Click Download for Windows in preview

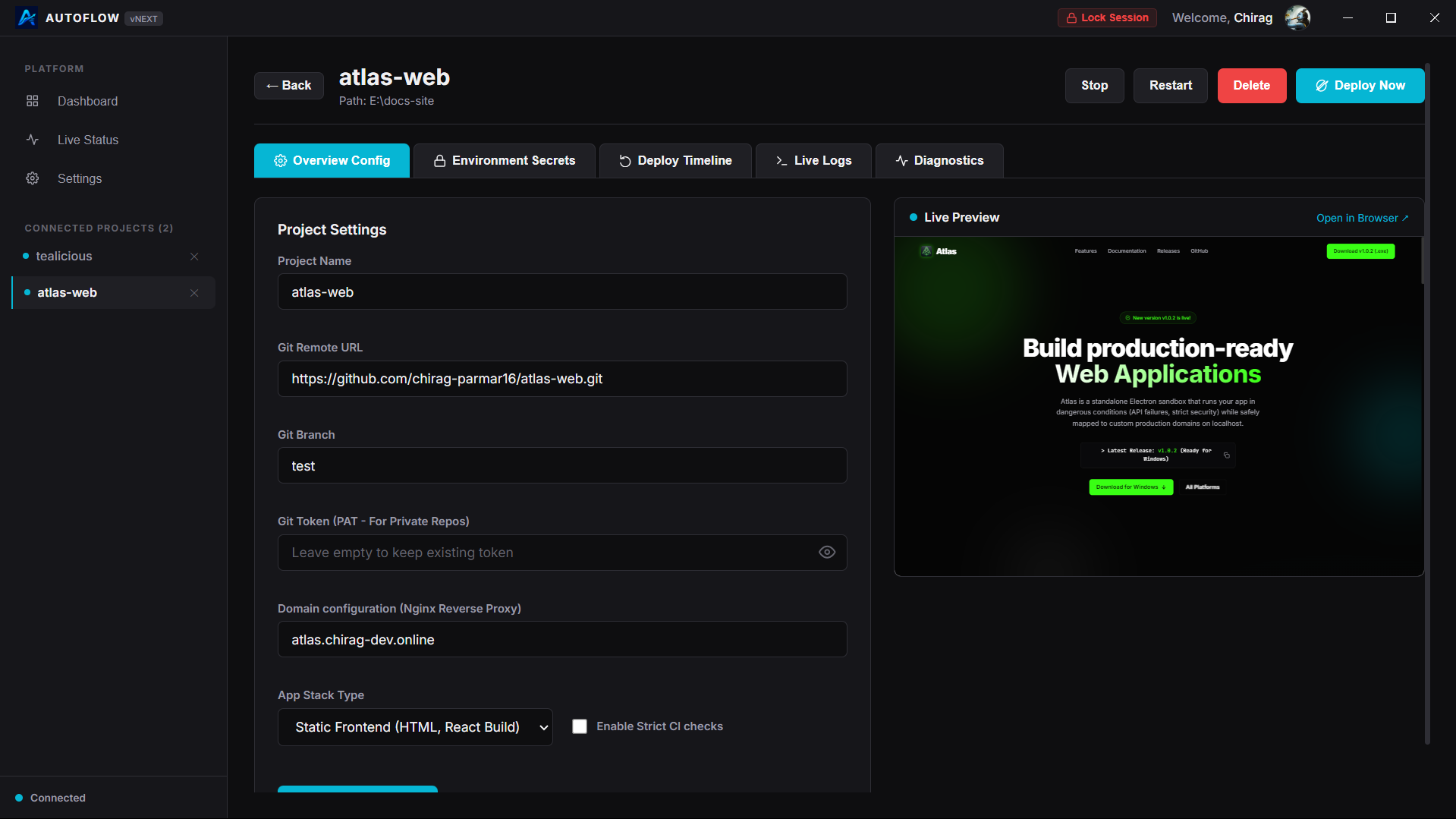pos(1131,487)
